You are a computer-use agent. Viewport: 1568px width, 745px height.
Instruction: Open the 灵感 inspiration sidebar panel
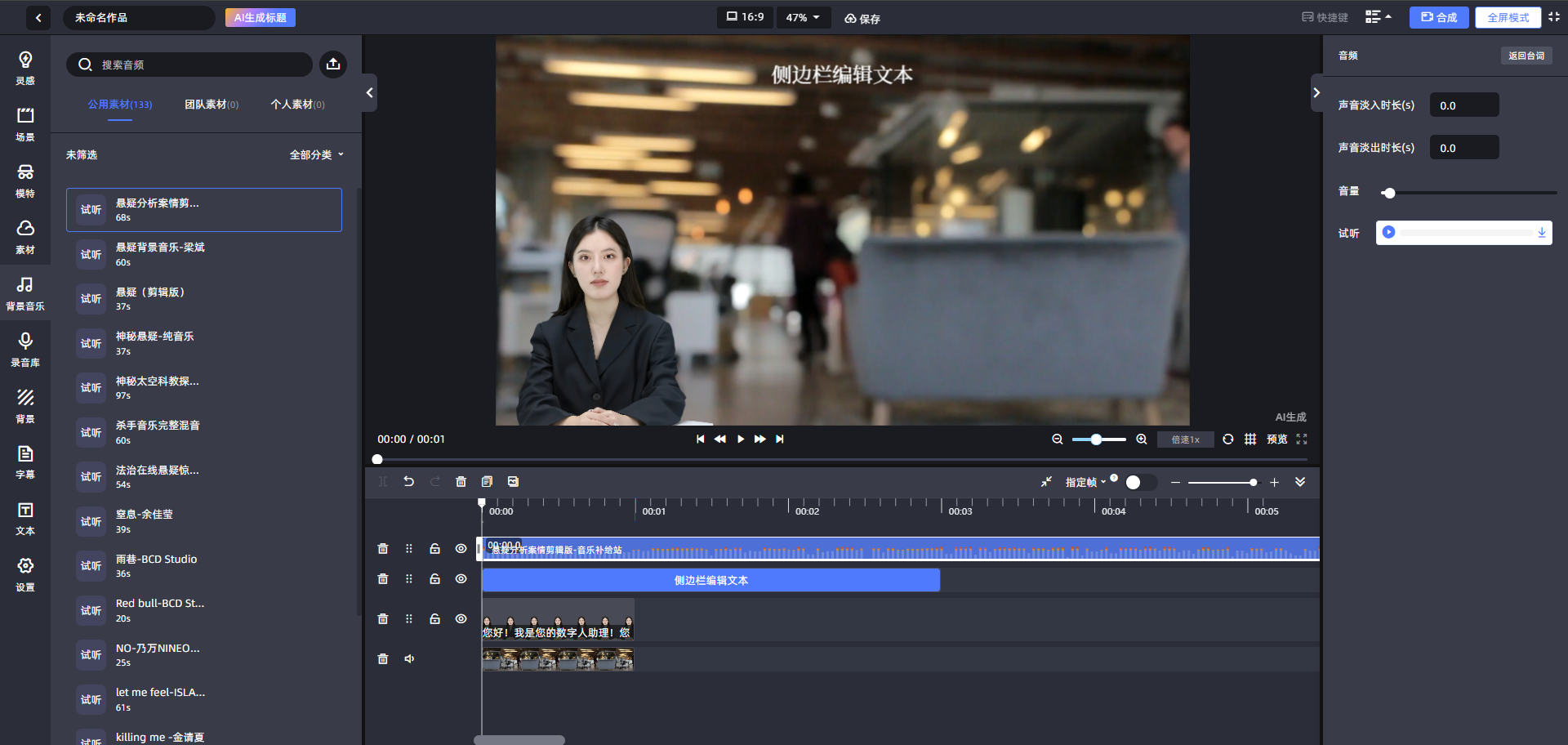25,68
